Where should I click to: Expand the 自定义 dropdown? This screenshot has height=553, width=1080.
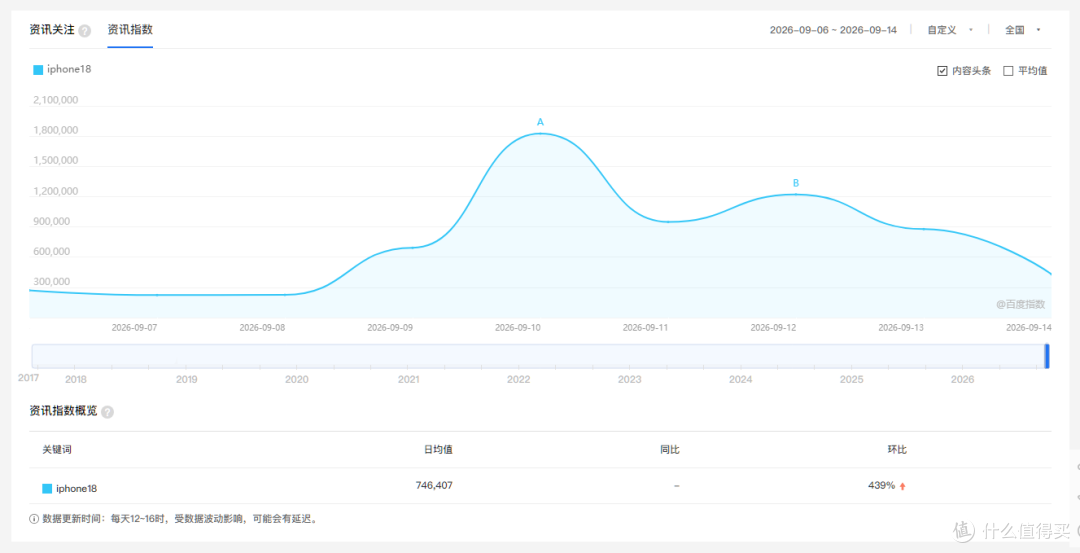tap(950, 30)
